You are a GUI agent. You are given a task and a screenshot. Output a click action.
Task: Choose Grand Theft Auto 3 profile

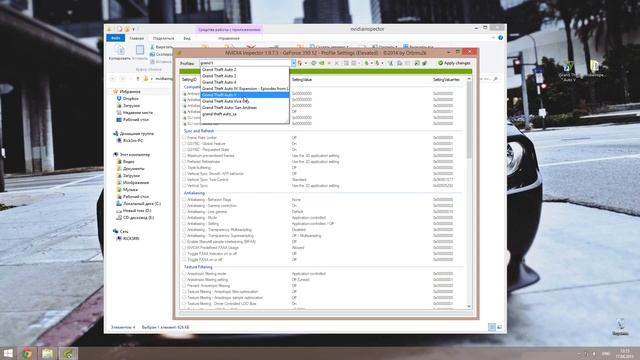coord(245,76)
